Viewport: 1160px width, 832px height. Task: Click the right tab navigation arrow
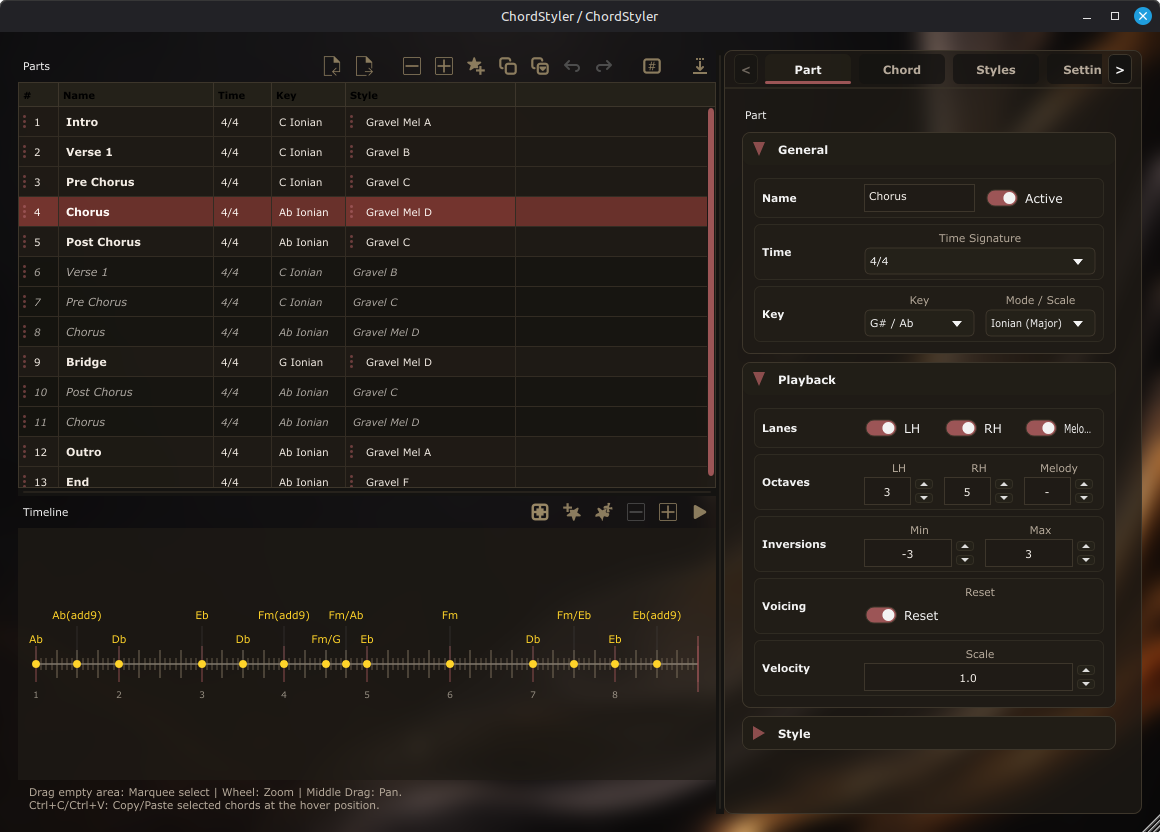(1119, 70)
